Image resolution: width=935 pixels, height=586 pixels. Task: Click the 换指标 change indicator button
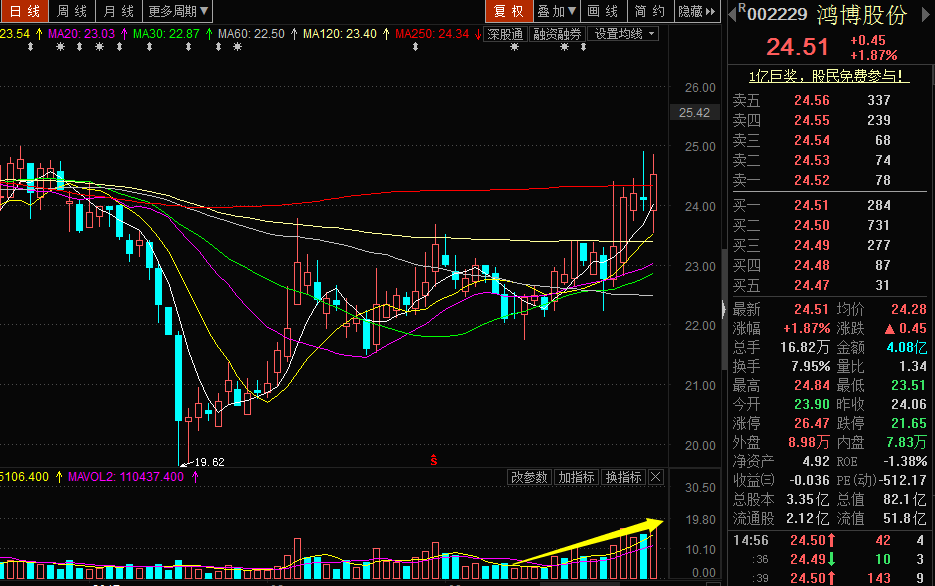(623, 477)
